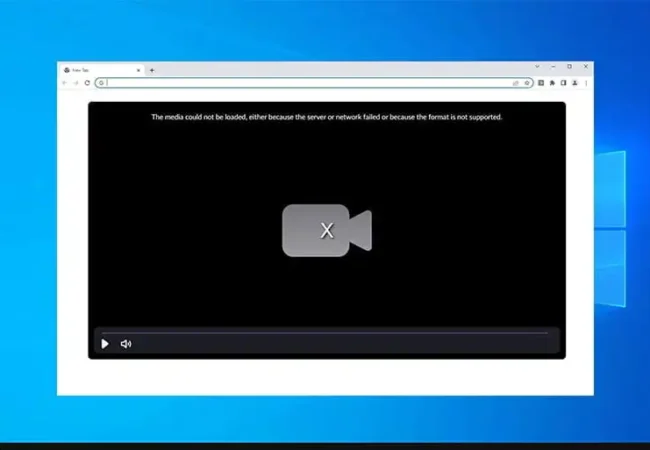
Task: Open a new tab with plus button
Action: pos(152,70)
